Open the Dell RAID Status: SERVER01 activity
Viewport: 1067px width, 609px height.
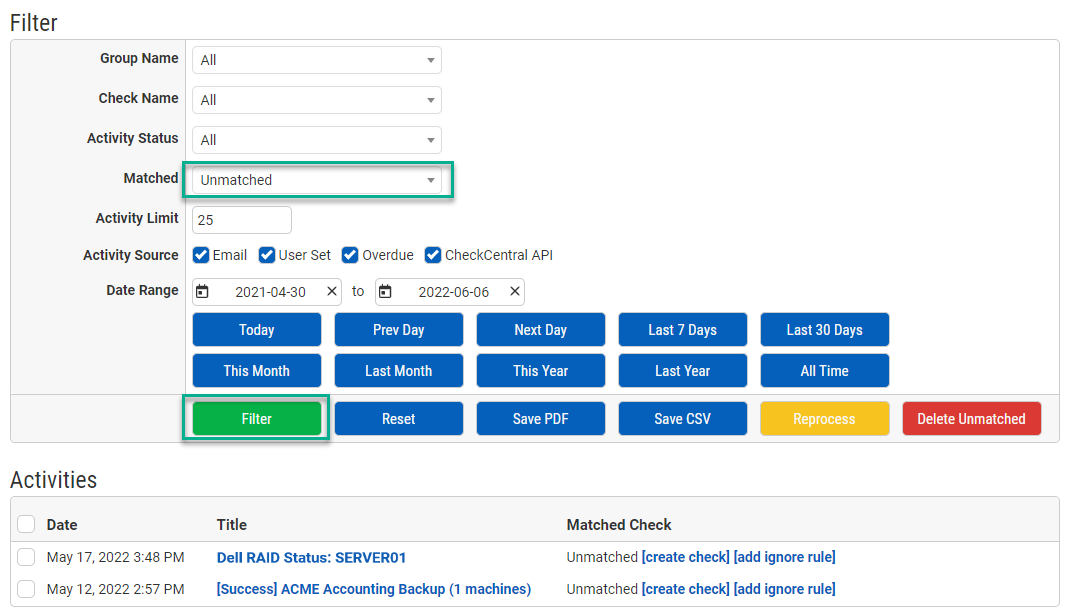pos(311,557)
